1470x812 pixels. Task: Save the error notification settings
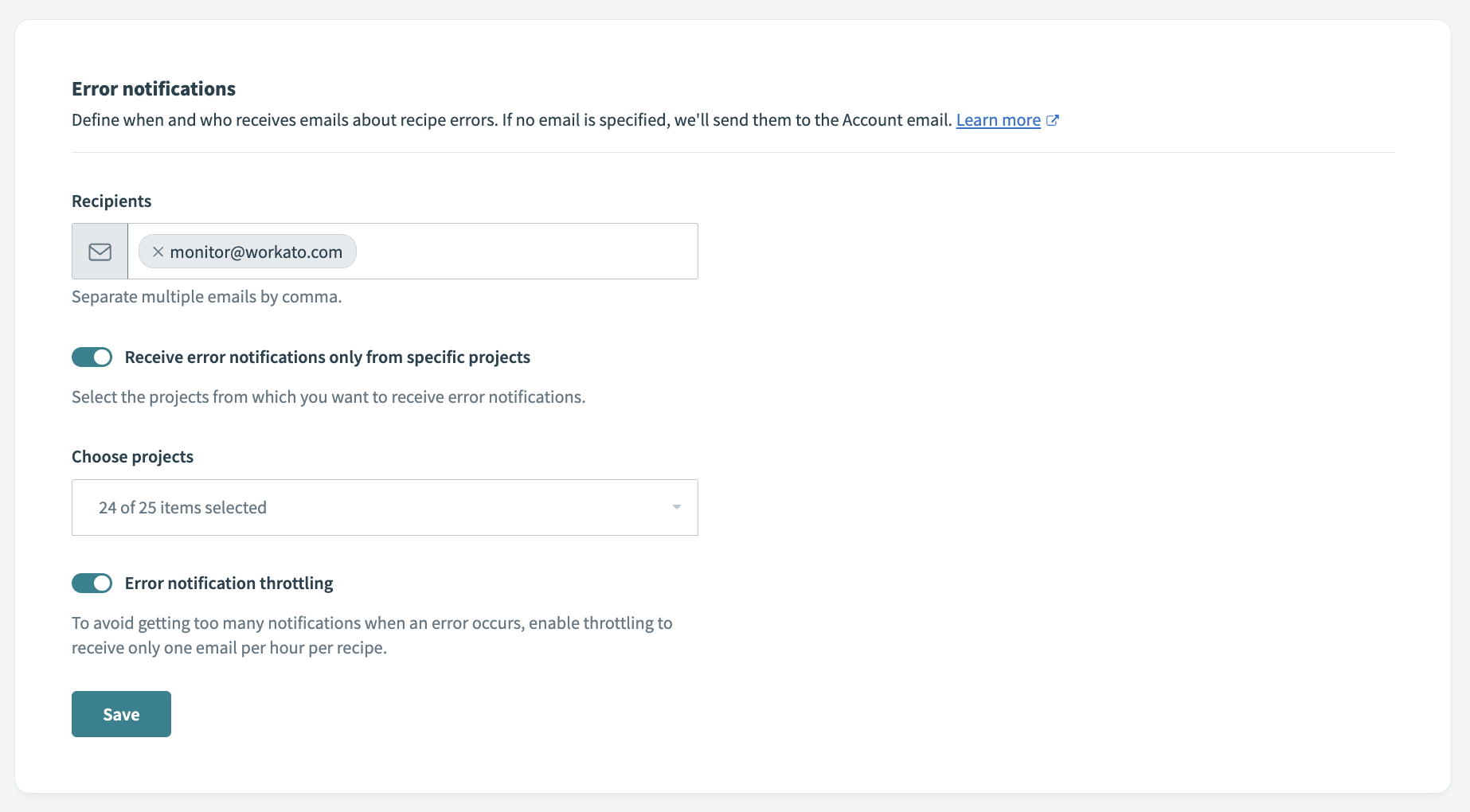coord(121,713)
